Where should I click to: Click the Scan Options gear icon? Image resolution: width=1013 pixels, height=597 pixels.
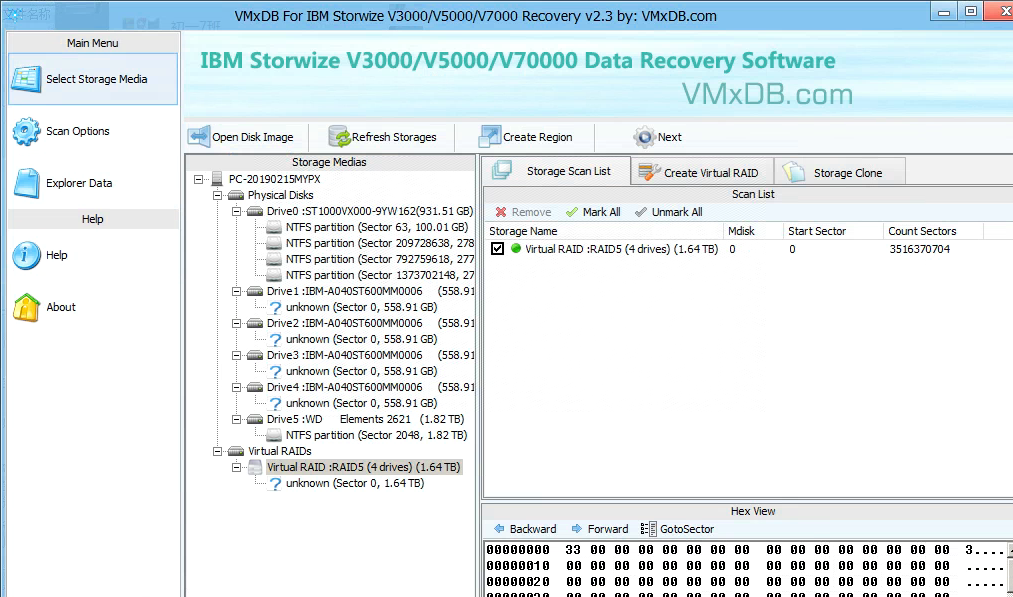tap(26, 131)
